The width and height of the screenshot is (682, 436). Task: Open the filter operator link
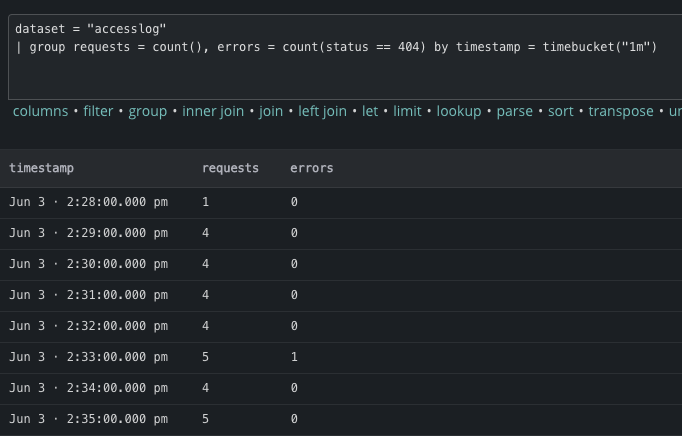click(98, 111)
